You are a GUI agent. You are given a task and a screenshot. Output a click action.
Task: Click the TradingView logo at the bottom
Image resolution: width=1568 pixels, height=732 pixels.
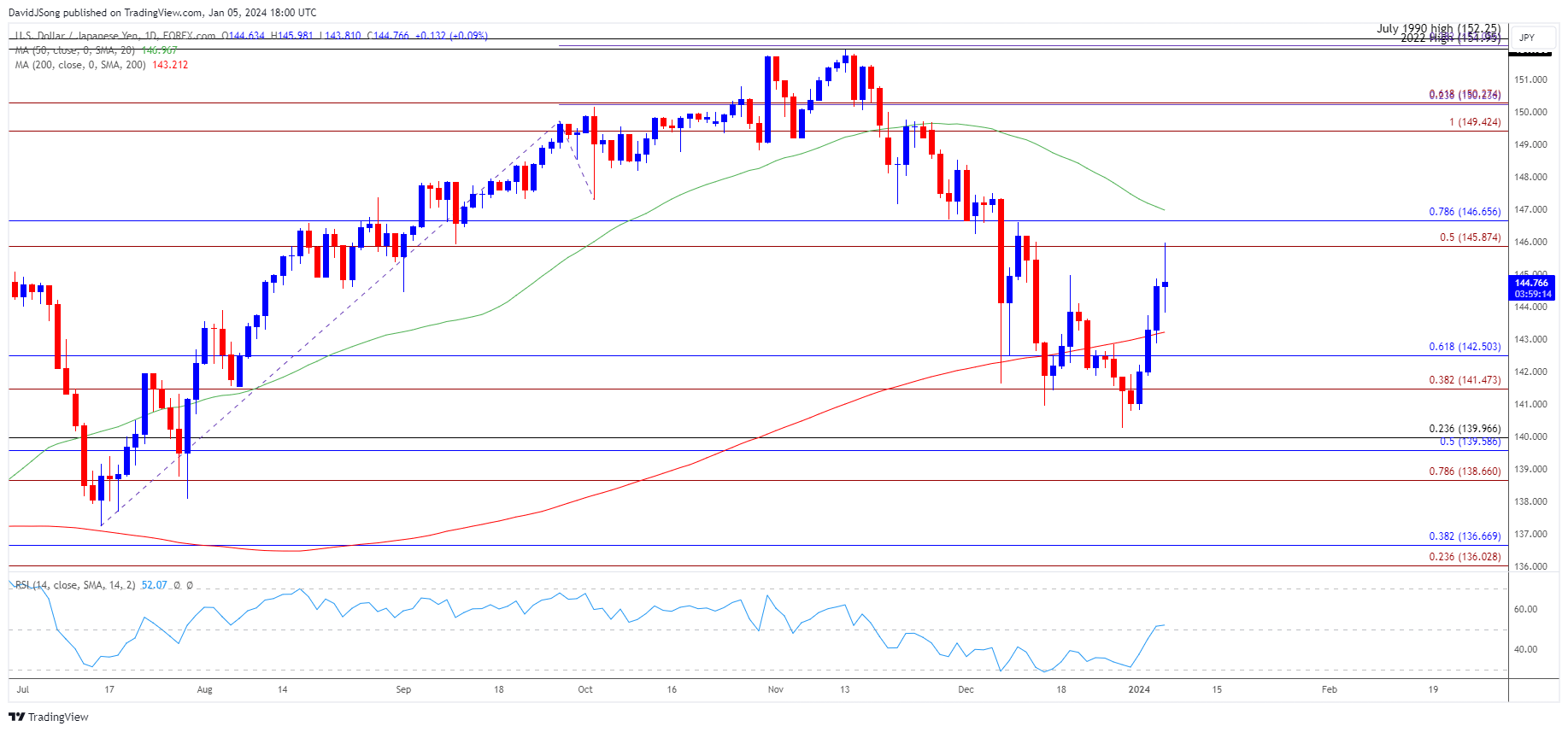(x=49, y=717)
